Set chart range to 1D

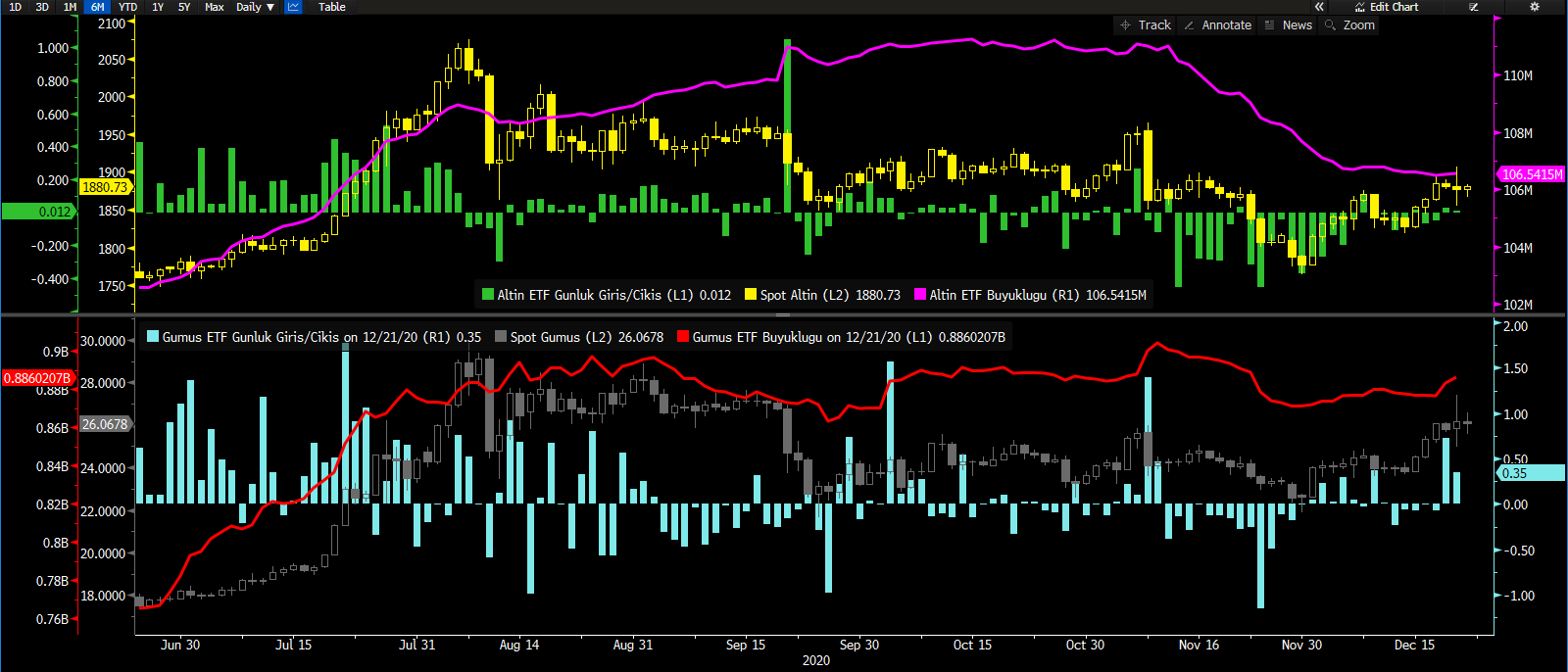click(15, 7)
